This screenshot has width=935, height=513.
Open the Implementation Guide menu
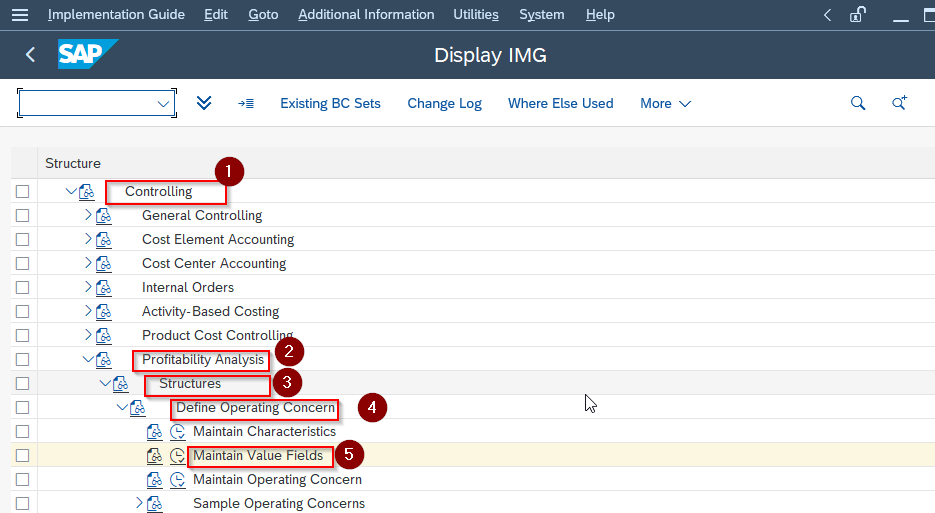pyautogui.click(x=116, y=14)
